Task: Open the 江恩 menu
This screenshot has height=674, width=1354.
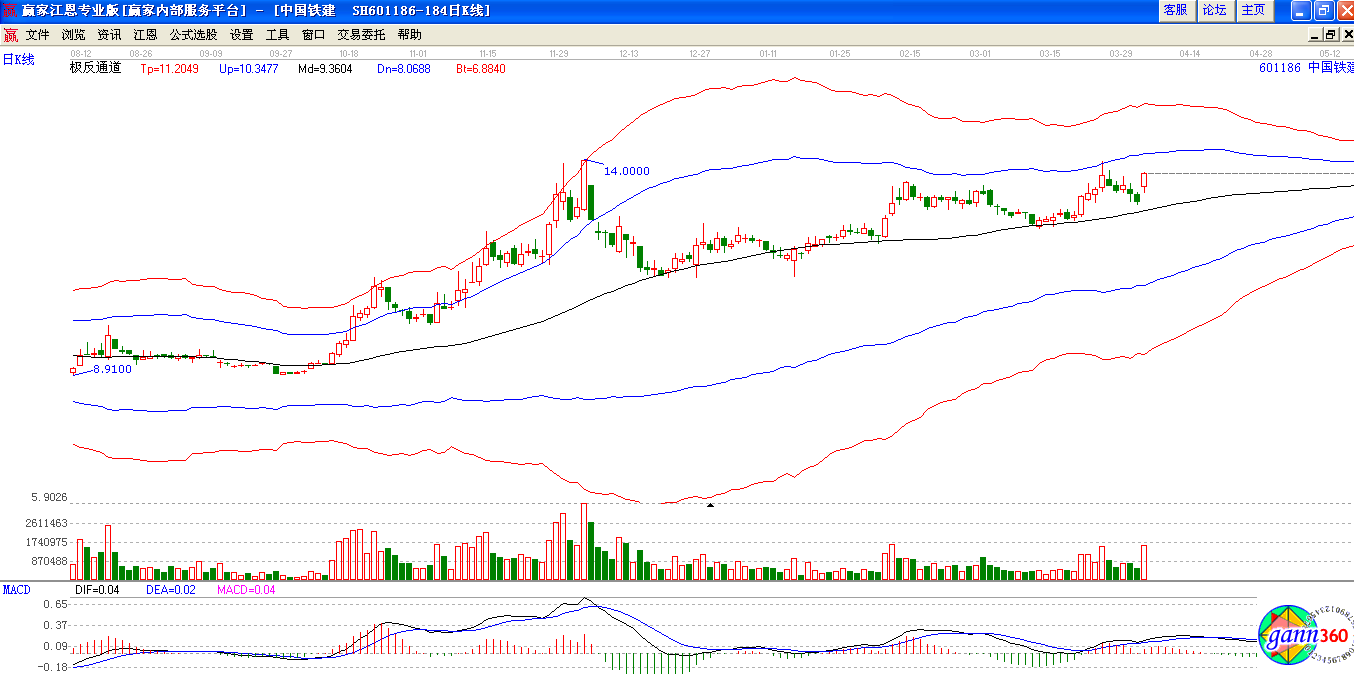Action: (145, 34)
